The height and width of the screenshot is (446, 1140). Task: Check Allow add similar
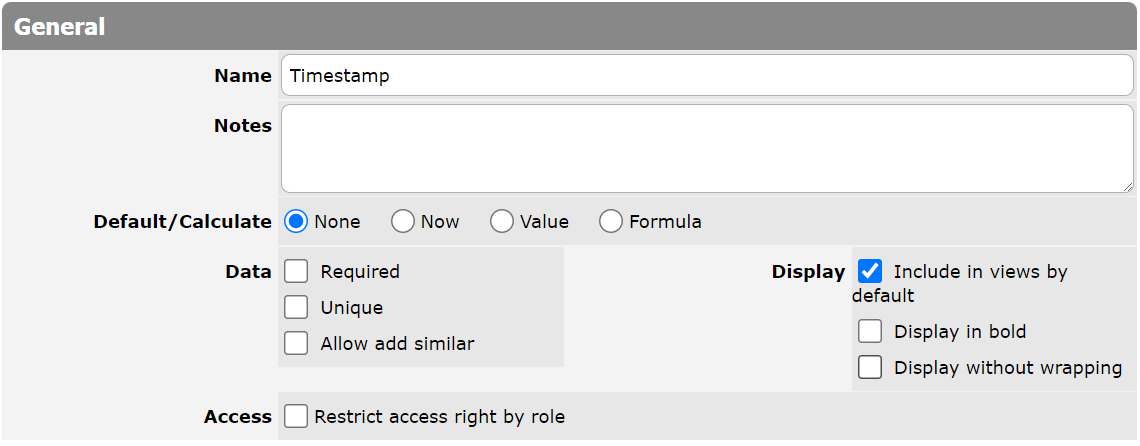(x=296, y=343)
